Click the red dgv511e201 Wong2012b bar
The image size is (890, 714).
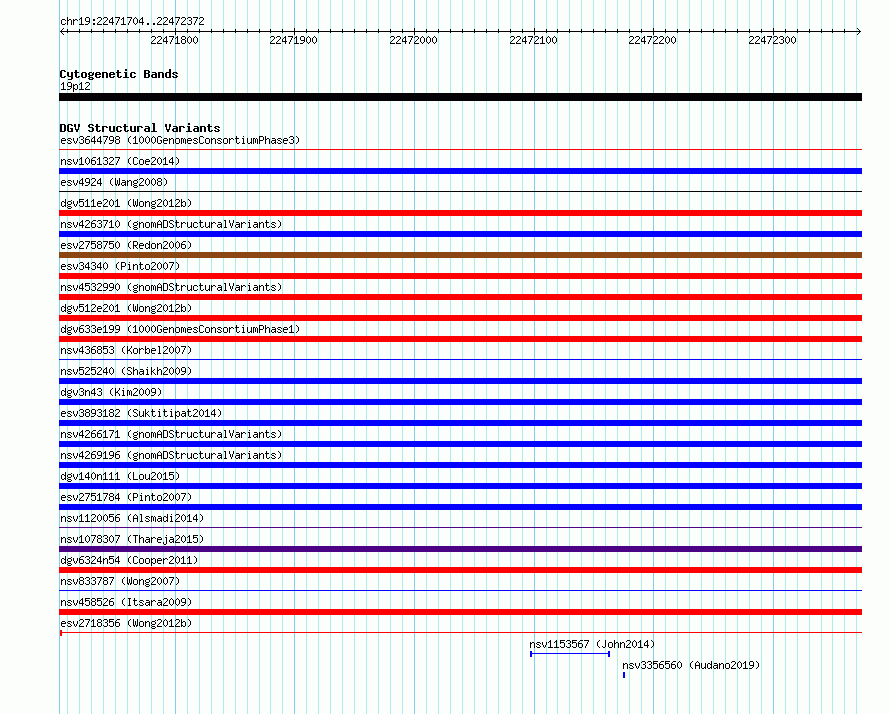click(x=460, y=213)
